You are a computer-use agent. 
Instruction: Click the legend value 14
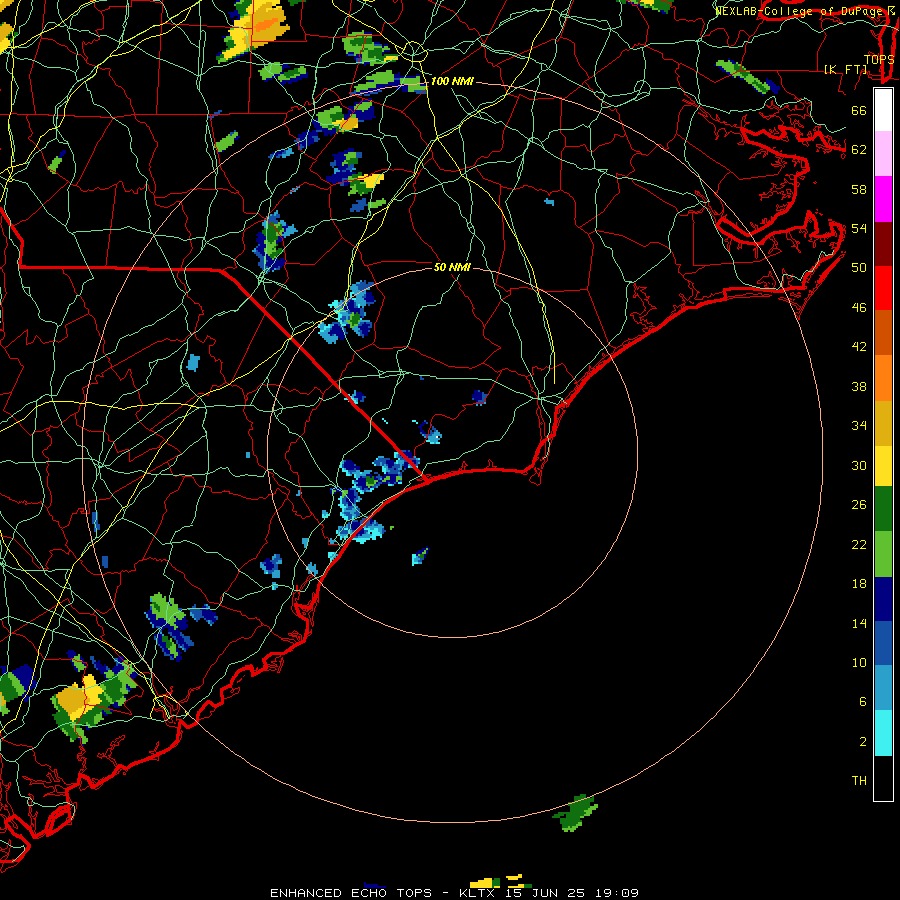coord(859,623)
